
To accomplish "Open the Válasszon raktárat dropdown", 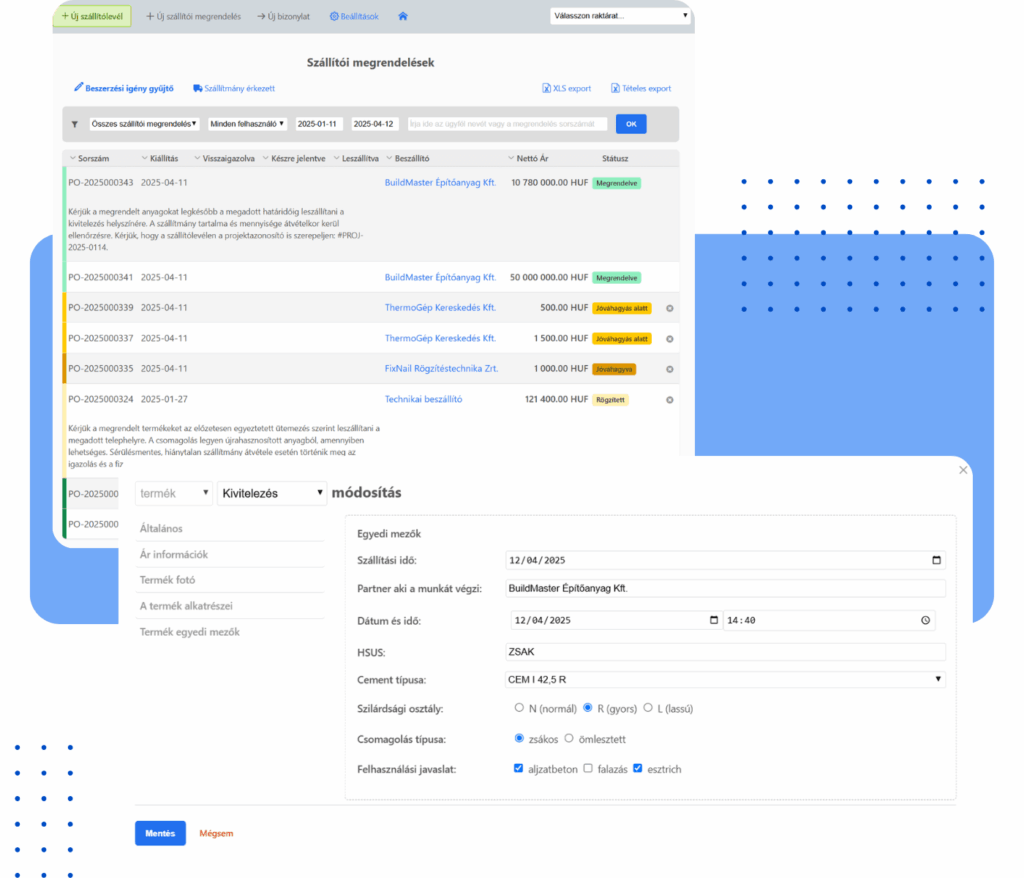I will point(620,16).
